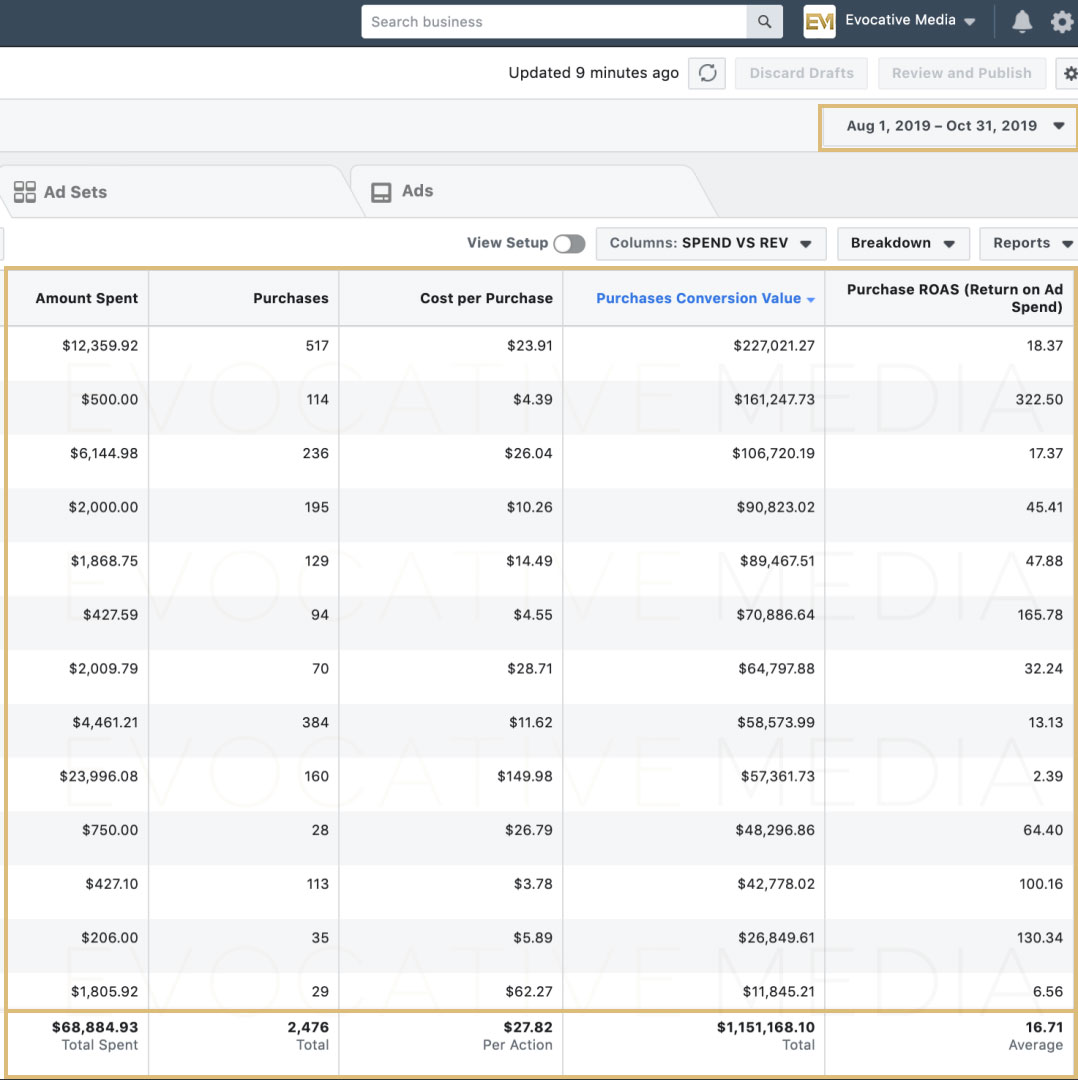Open the Breakdown dropdown
The height and width of the screenshot is (1080, 1078).
point(902,243)
